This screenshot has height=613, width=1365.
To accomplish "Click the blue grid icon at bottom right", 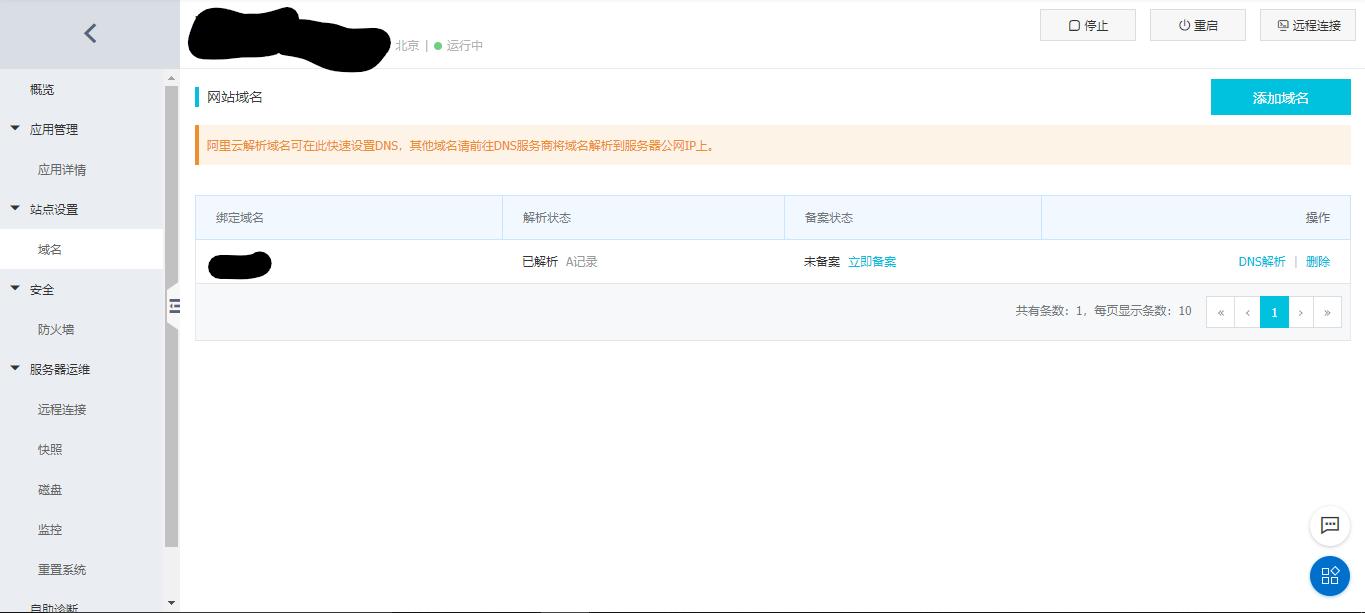I will pyautogui.click(x=1329, y=576).
